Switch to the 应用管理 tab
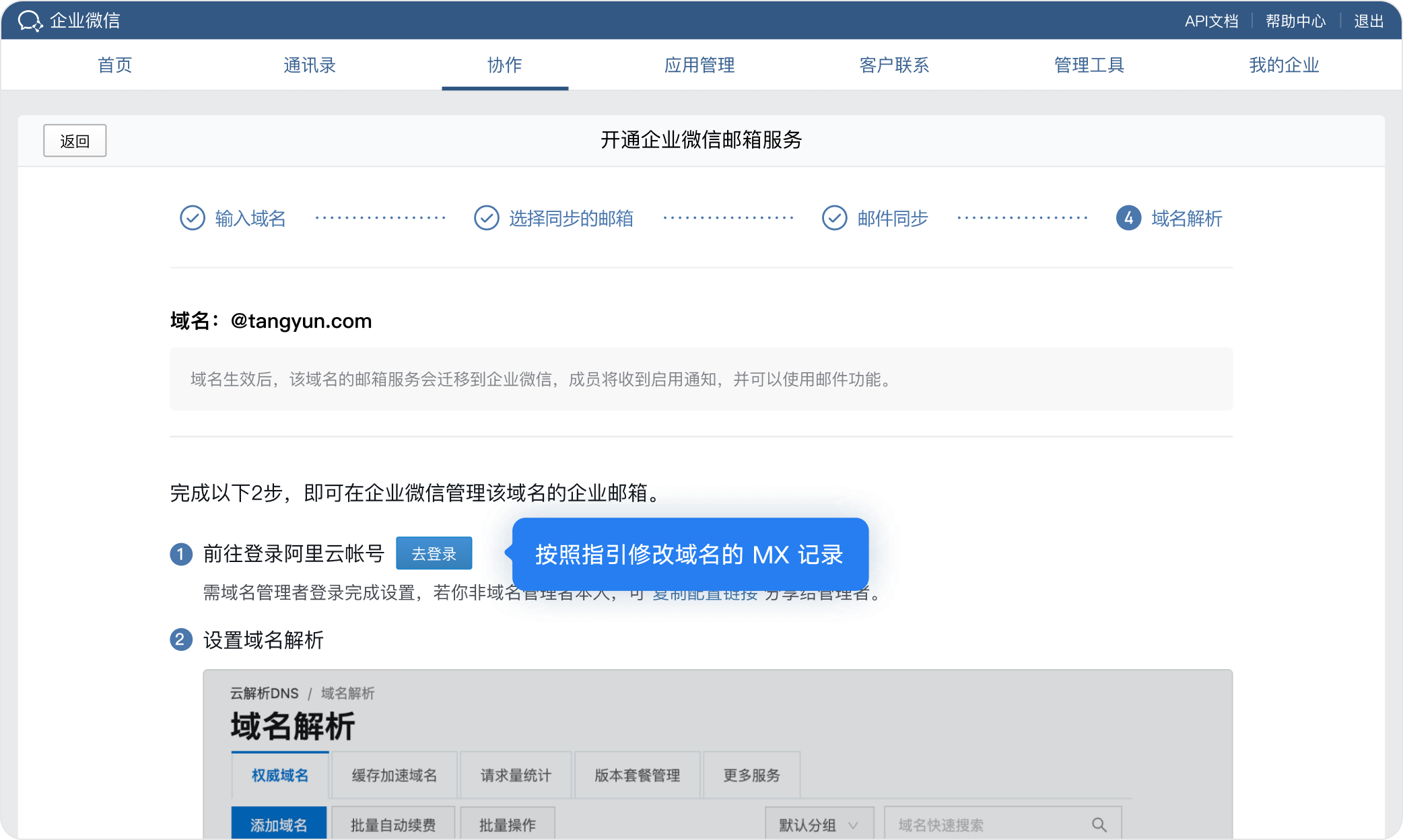Image resolution: width=1403 pixels, height=840 pixels. [699, 65]
